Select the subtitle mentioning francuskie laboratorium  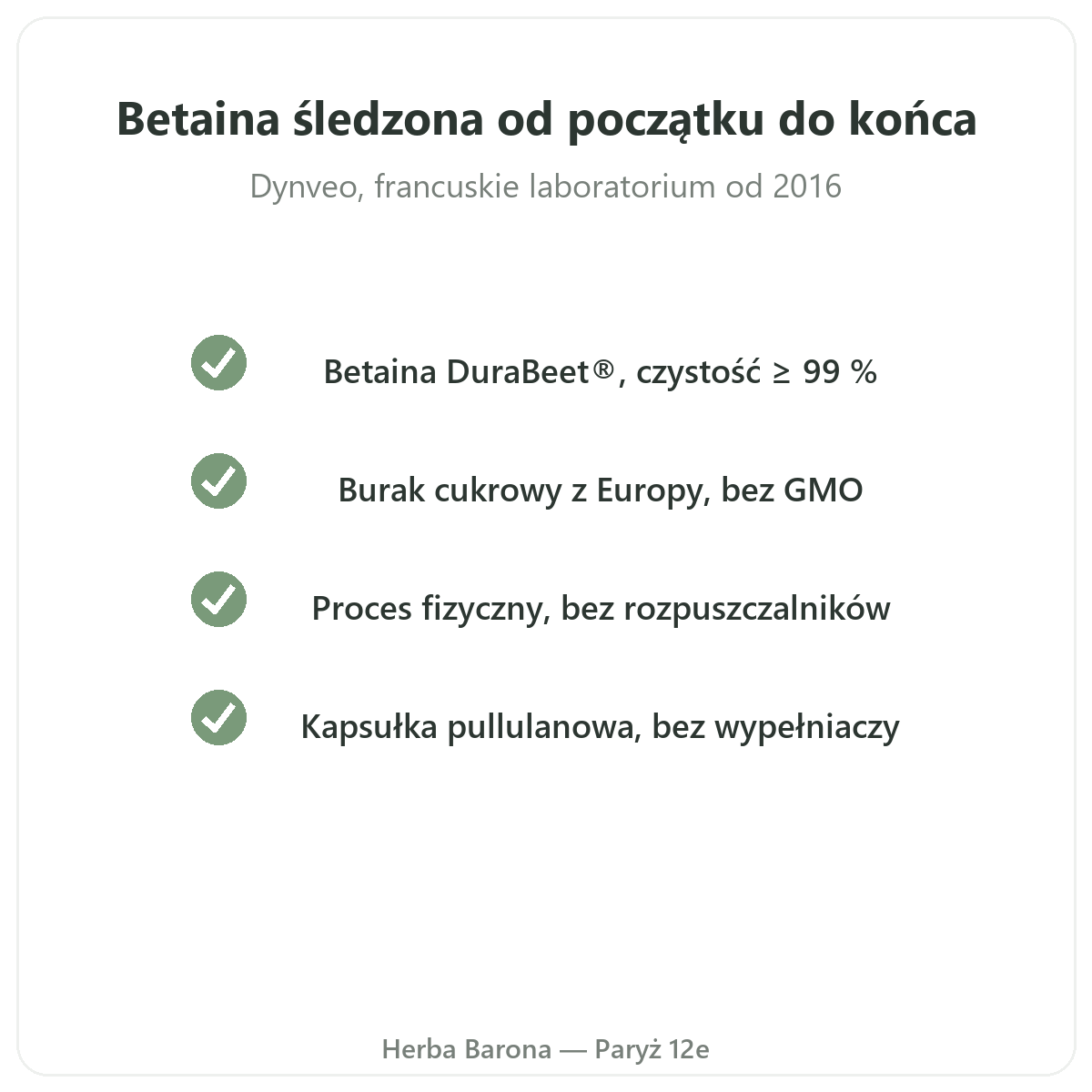[x=546, y=187]
